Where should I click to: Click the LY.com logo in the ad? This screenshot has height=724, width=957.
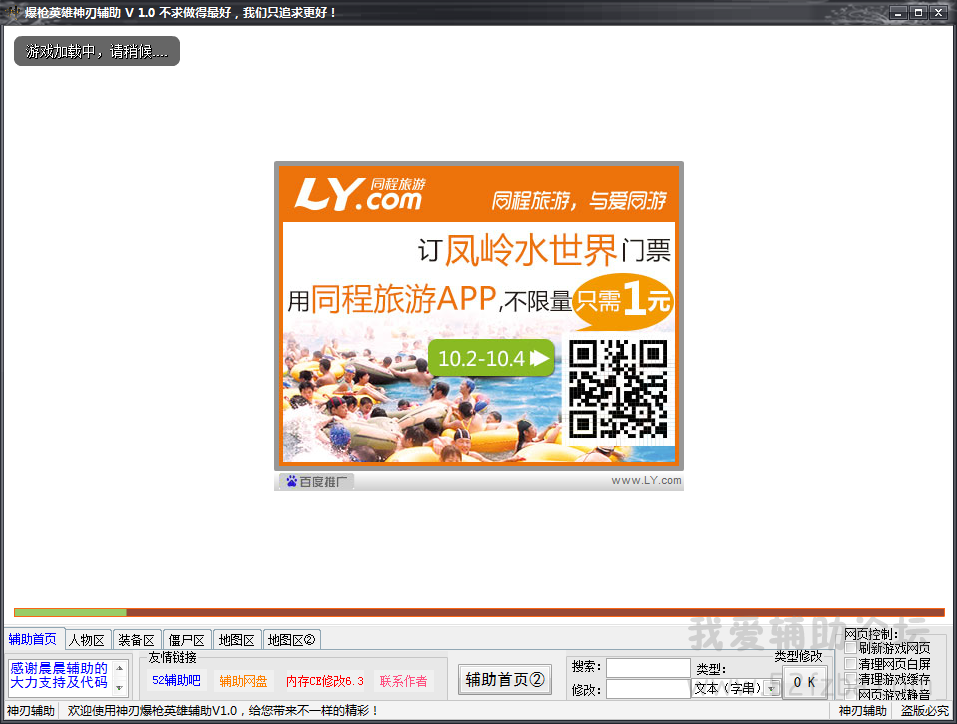click(357, 195)
